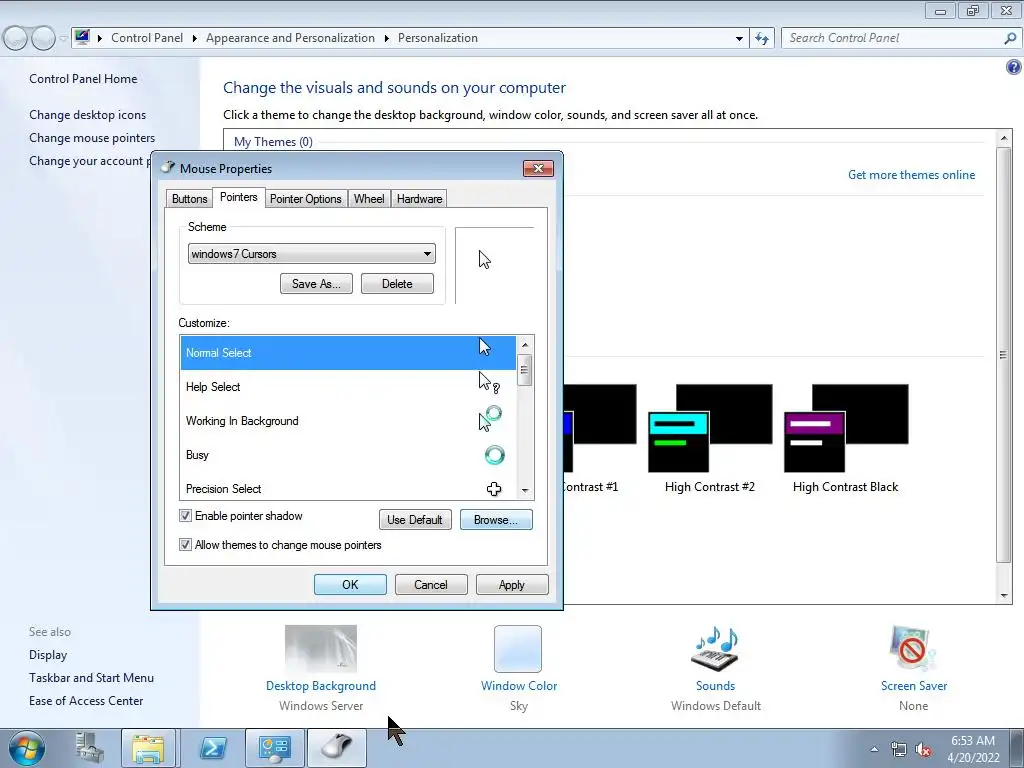Select the Normal Select list row
Viewport: 1024px width, 768px height.
348,353
